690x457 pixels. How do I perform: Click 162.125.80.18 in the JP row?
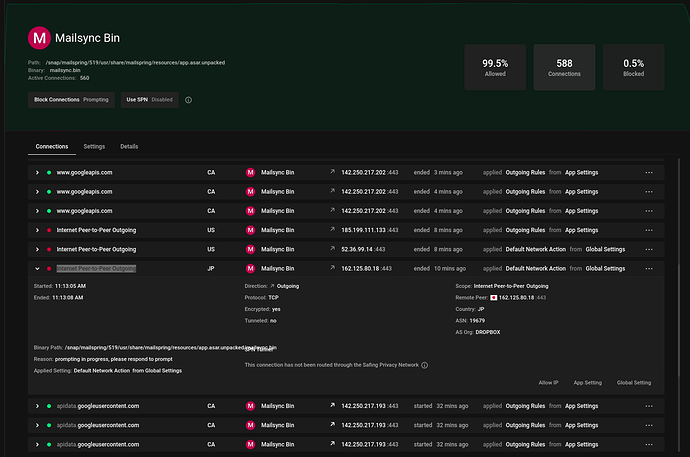366,268
